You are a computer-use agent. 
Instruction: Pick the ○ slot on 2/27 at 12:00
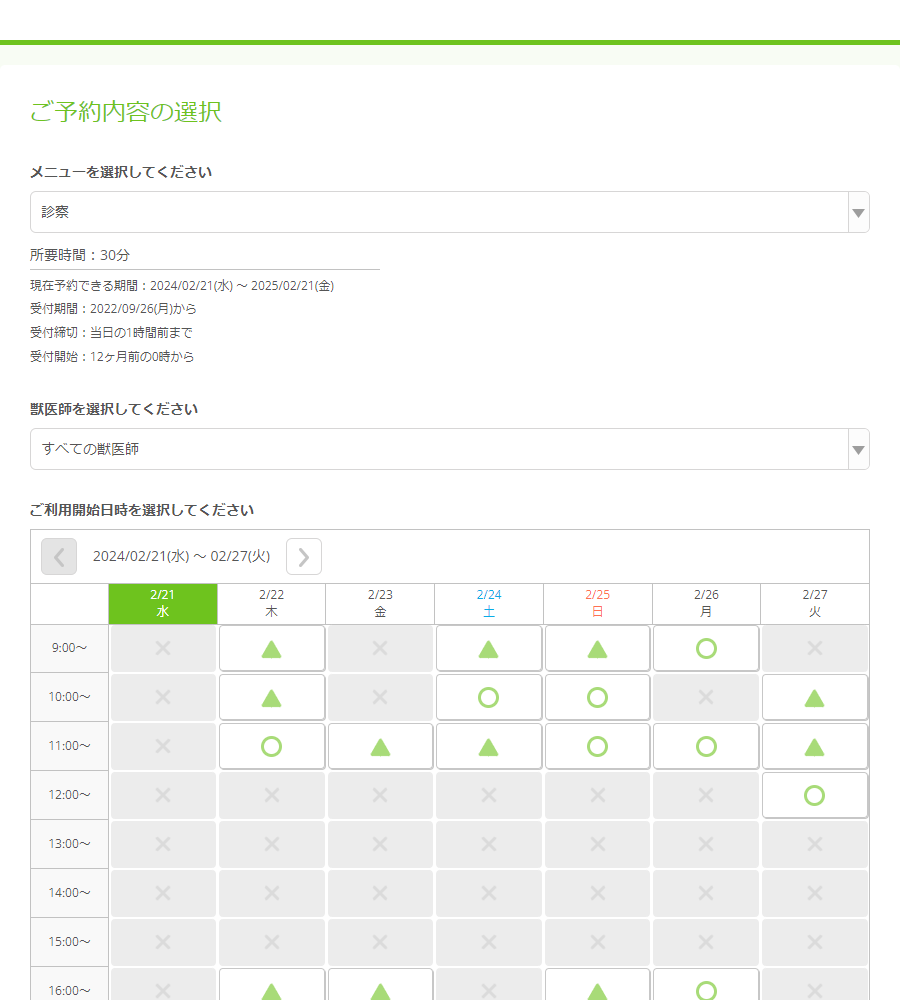click(815, 795)
